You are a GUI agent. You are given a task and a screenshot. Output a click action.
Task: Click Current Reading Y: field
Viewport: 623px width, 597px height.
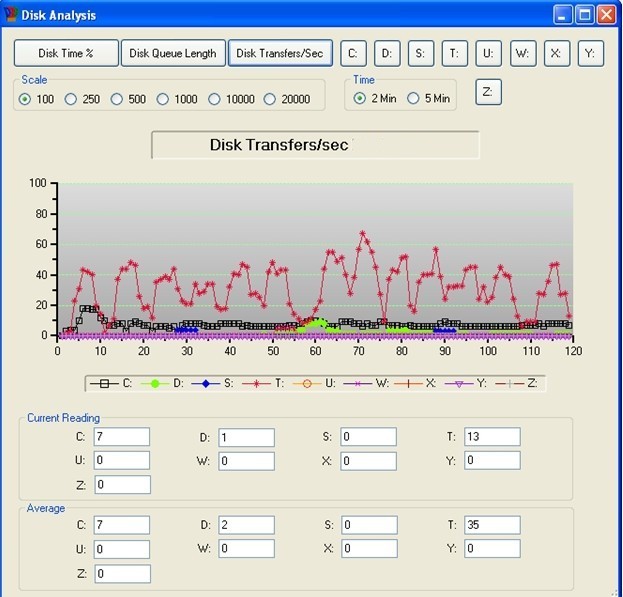click(x=492, y=460)
